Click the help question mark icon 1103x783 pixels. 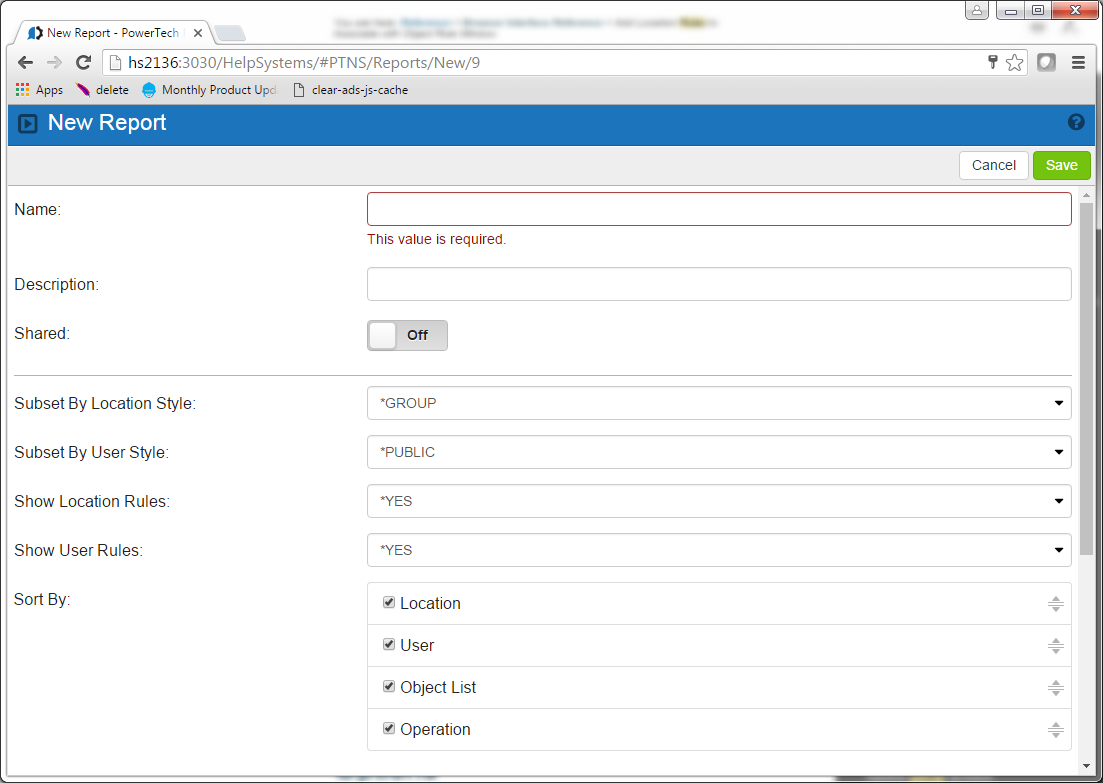tap(1076, 122)
